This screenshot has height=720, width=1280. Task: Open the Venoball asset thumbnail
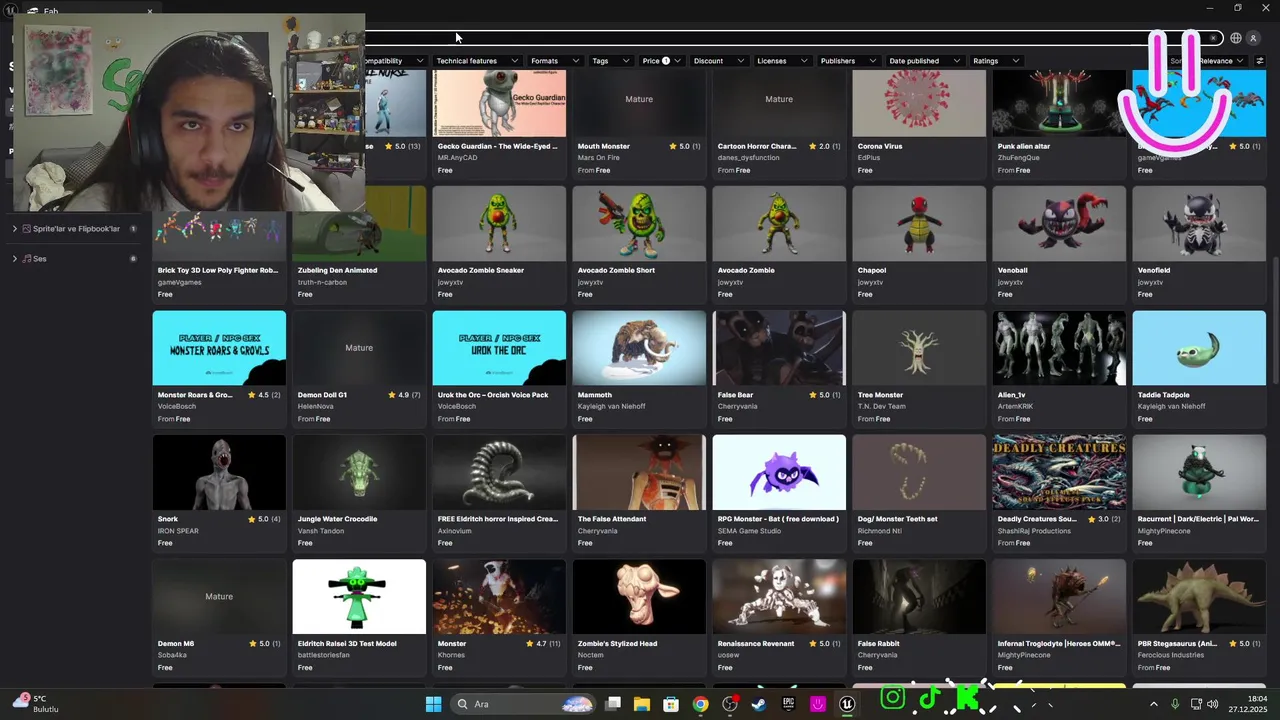click(x=1059, y=223)
